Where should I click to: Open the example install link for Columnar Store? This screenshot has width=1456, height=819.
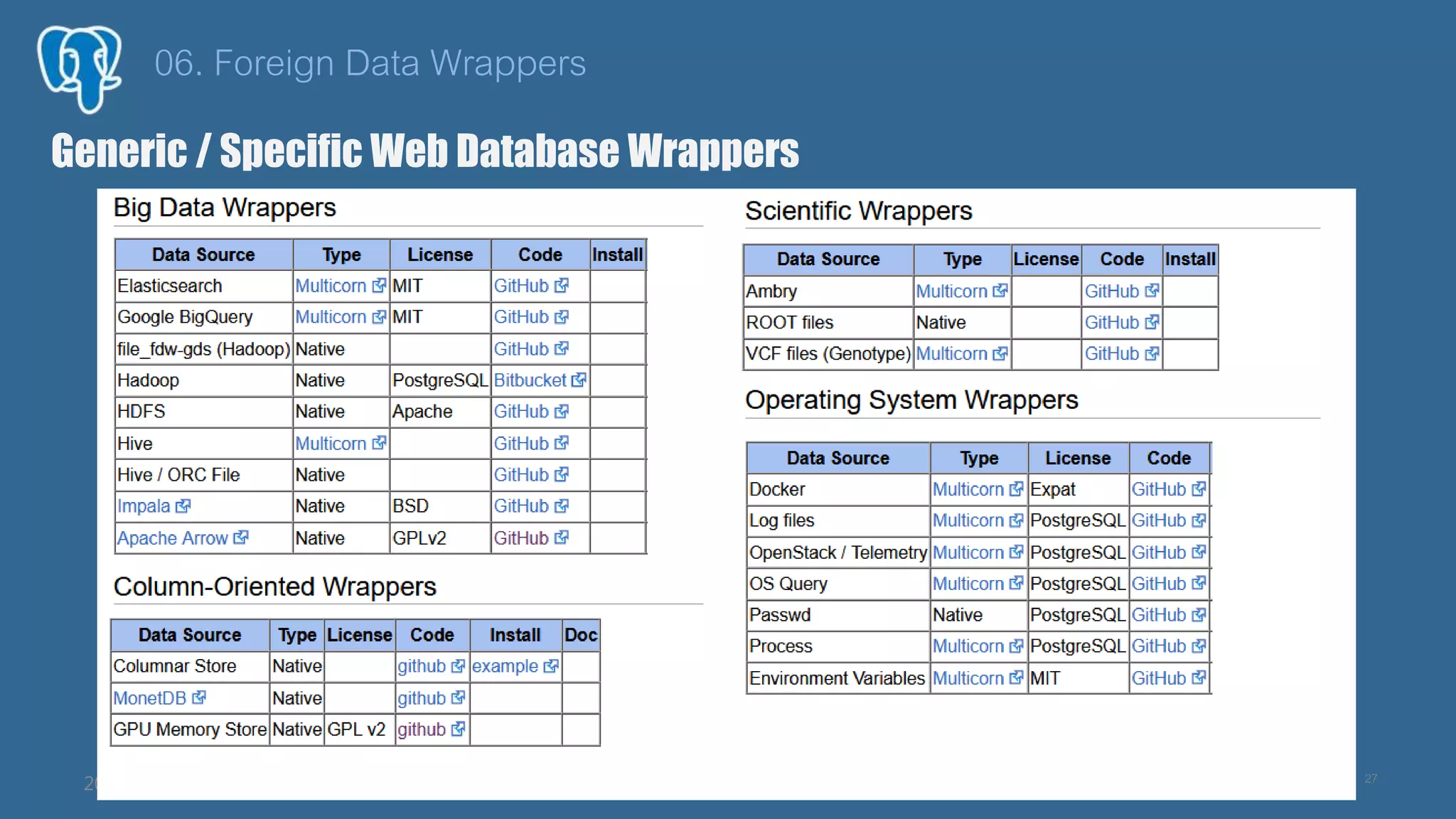(x=515, y=666)
